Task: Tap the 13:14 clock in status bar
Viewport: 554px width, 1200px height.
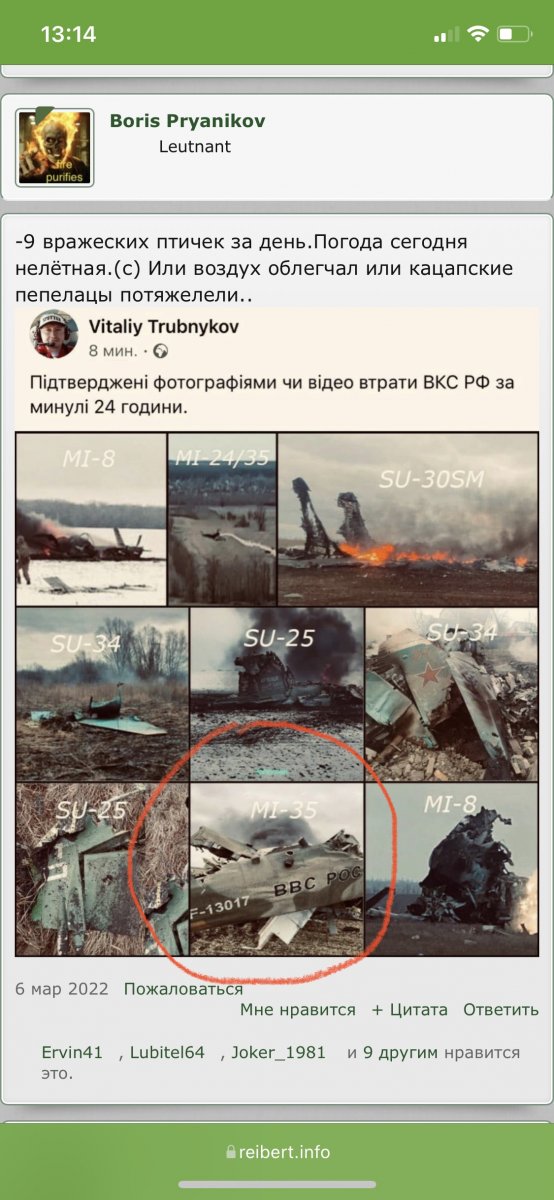Action: [68, 34]
